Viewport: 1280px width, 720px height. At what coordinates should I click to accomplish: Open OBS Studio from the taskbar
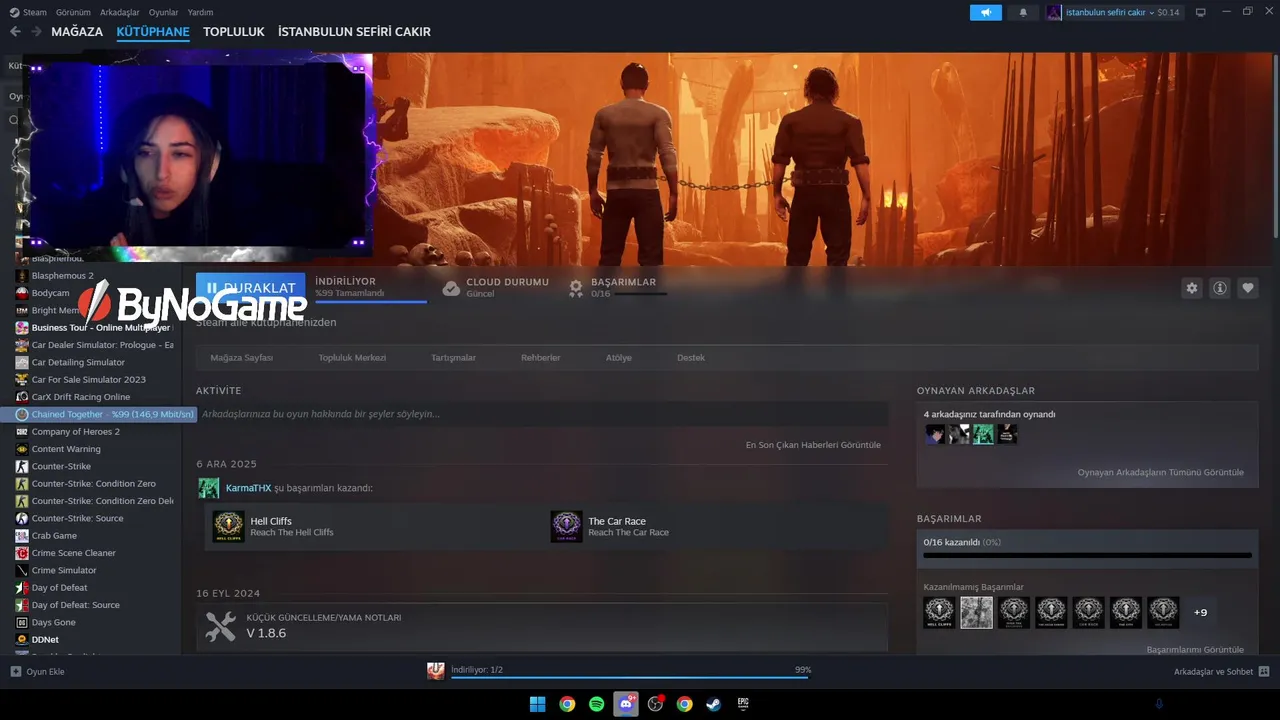tap(655, 704)
